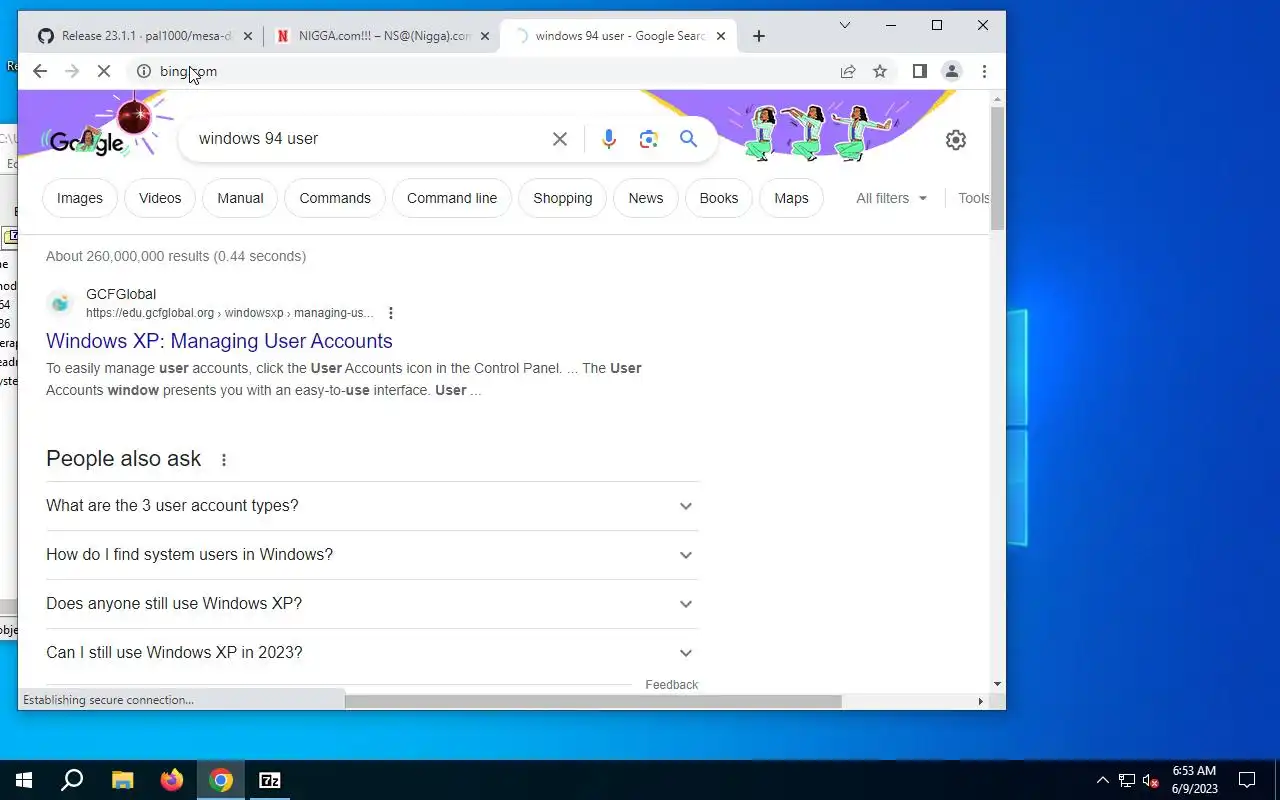Expand How do I find system users question
This screenshot has height=800, width=1280.
[371, 555]
